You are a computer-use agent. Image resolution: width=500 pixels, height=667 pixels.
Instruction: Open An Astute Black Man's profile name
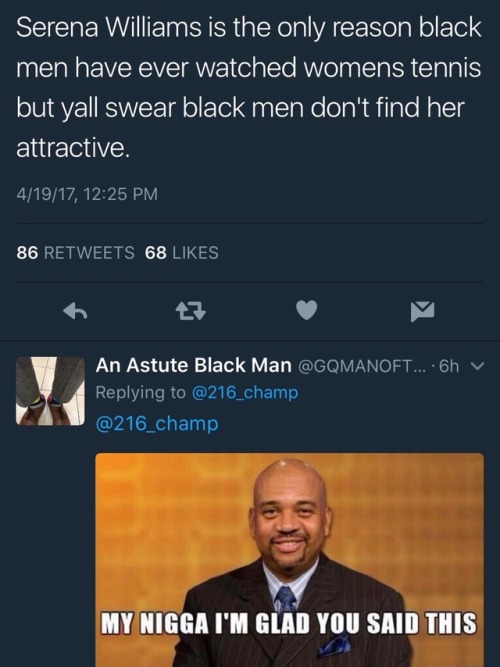point(194,365)
